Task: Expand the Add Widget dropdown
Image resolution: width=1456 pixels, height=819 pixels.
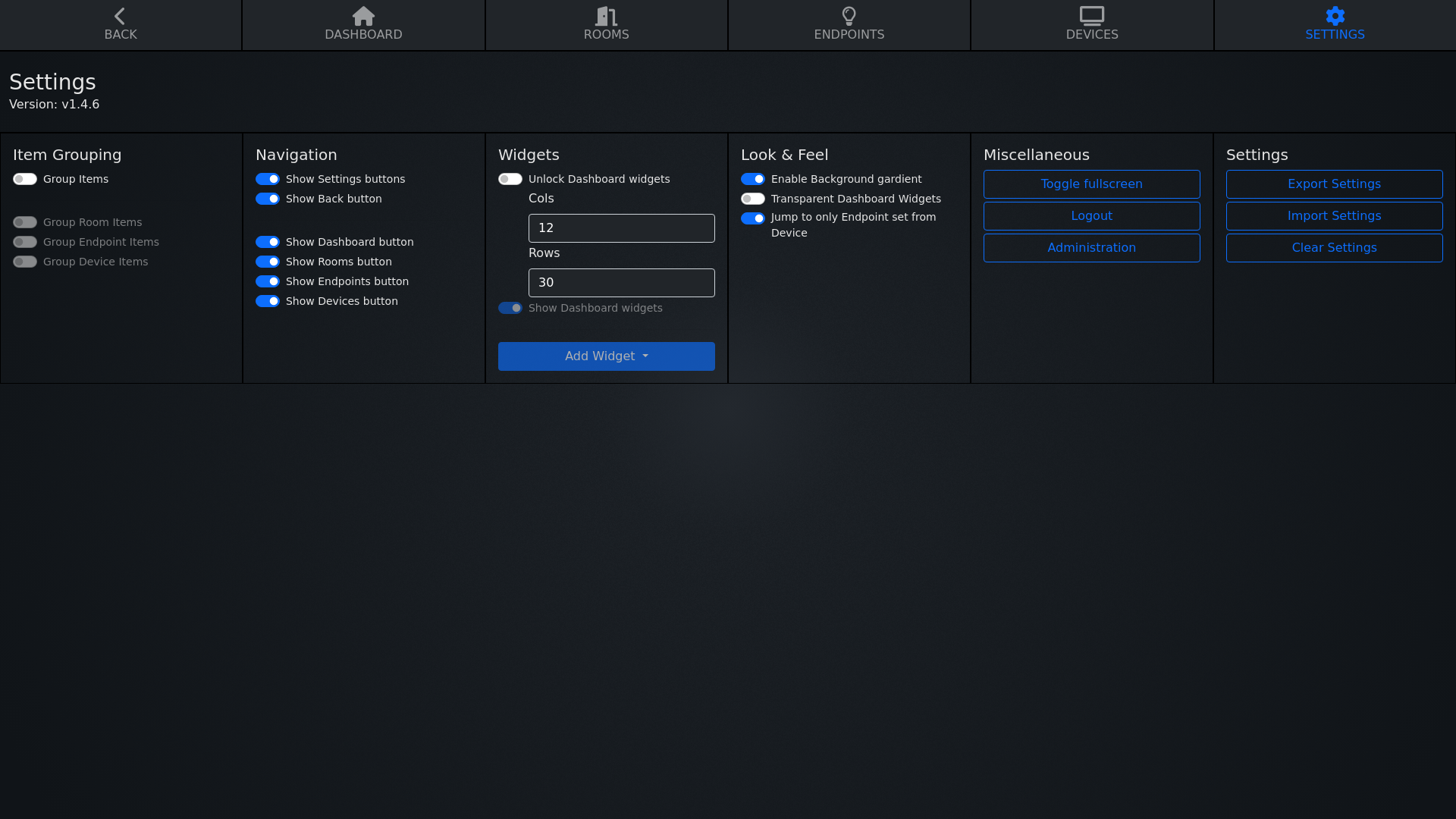Action: click(x=606, y=356)
